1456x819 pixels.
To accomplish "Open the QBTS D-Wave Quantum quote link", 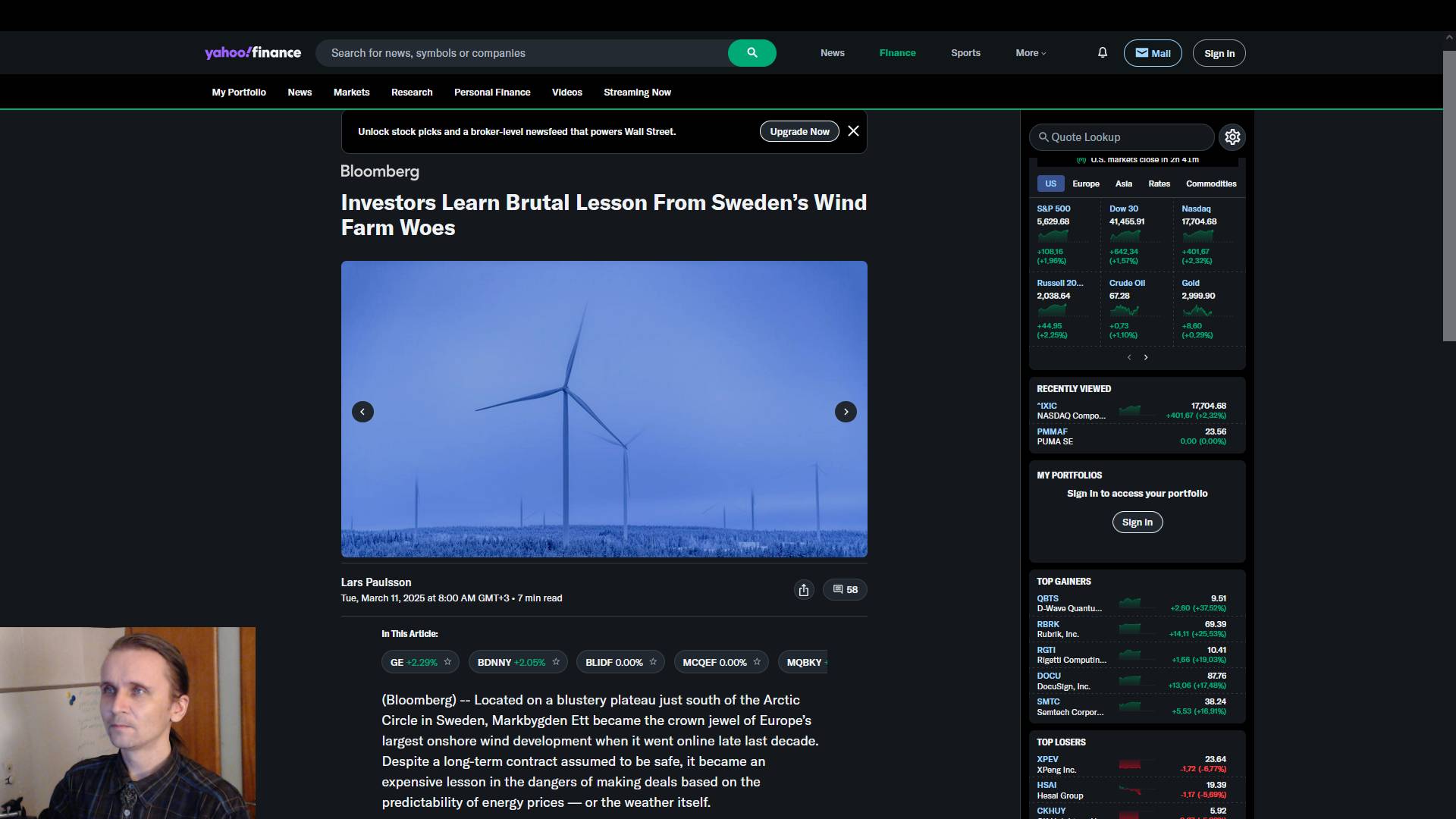I will coord(1047,598).
